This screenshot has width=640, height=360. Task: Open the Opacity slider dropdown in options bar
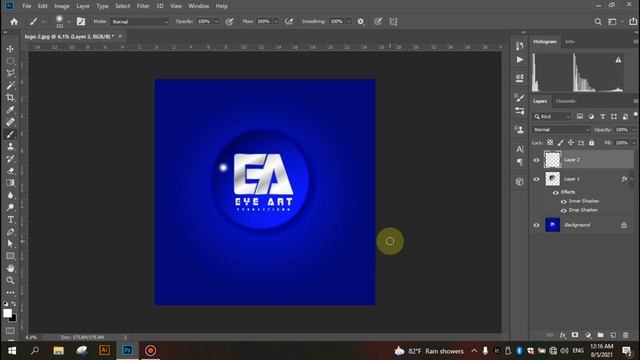click(x=216, y=22)
